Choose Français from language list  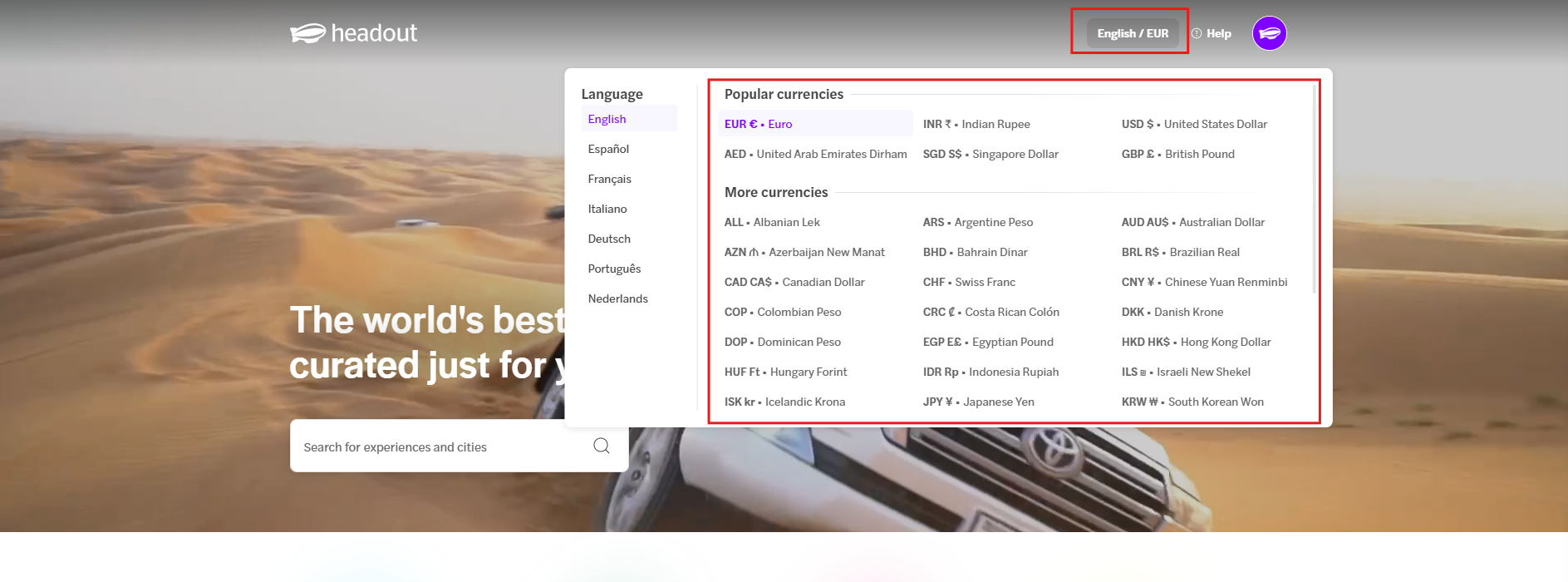pos(610,179)
